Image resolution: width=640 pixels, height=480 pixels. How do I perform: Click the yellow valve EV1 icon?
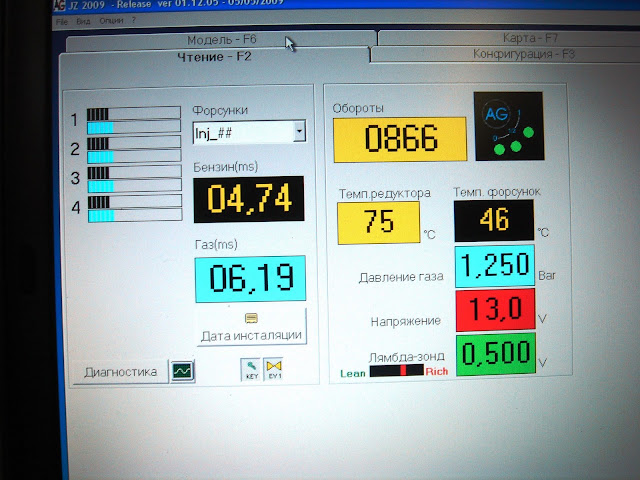point(274,369)
